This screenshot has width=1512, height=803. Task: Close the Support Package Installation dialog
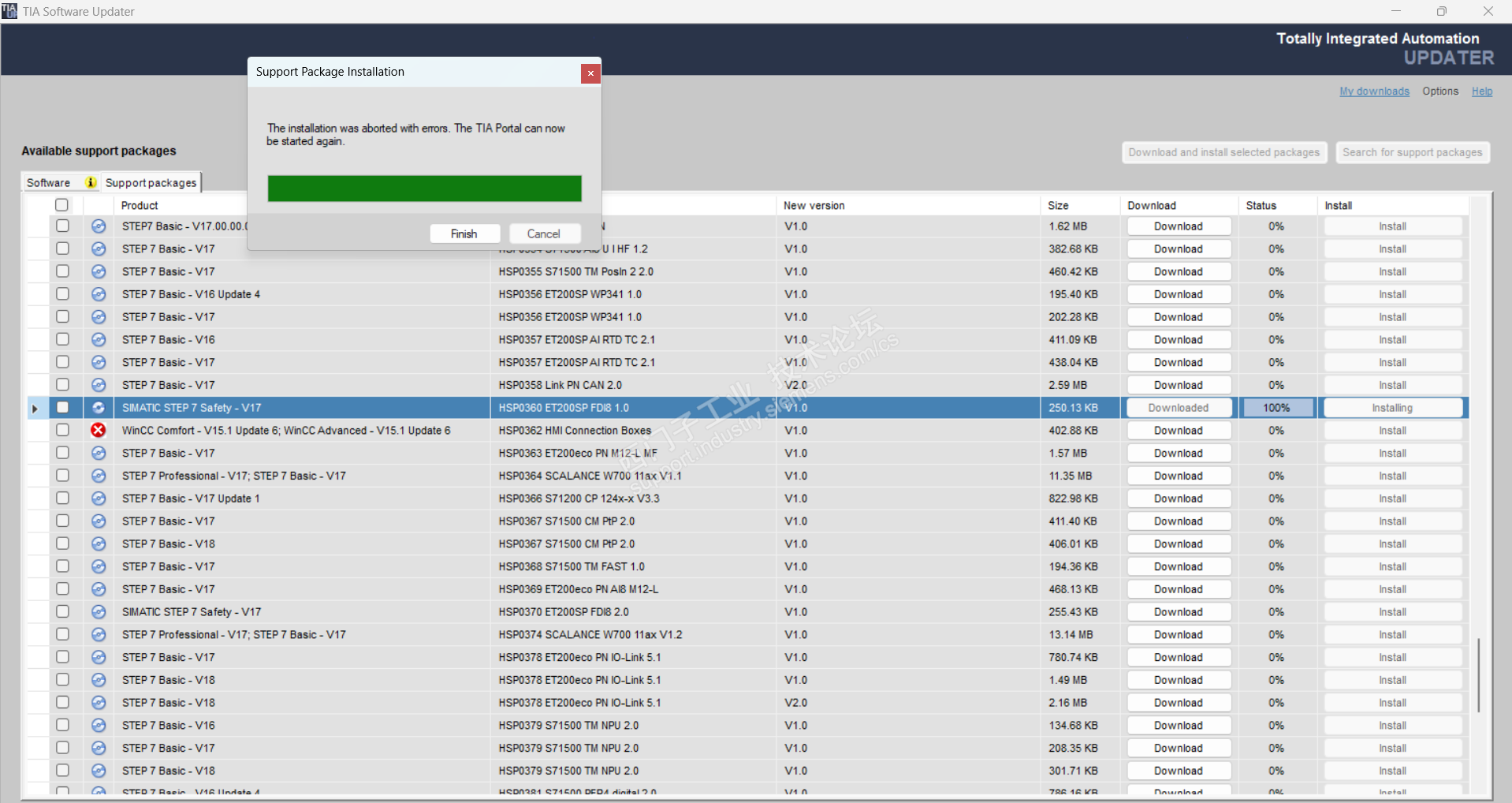click(590, 73)
